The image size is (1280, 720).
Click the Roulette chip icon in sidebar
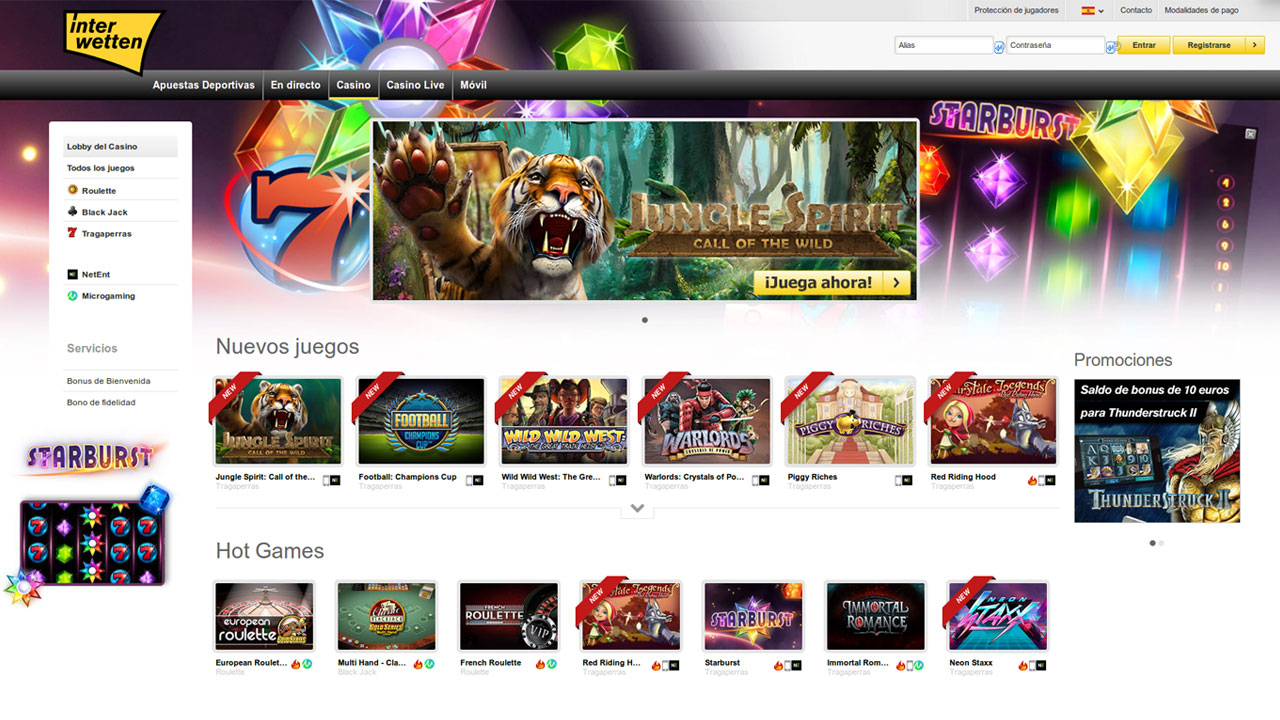pos(72,190)
